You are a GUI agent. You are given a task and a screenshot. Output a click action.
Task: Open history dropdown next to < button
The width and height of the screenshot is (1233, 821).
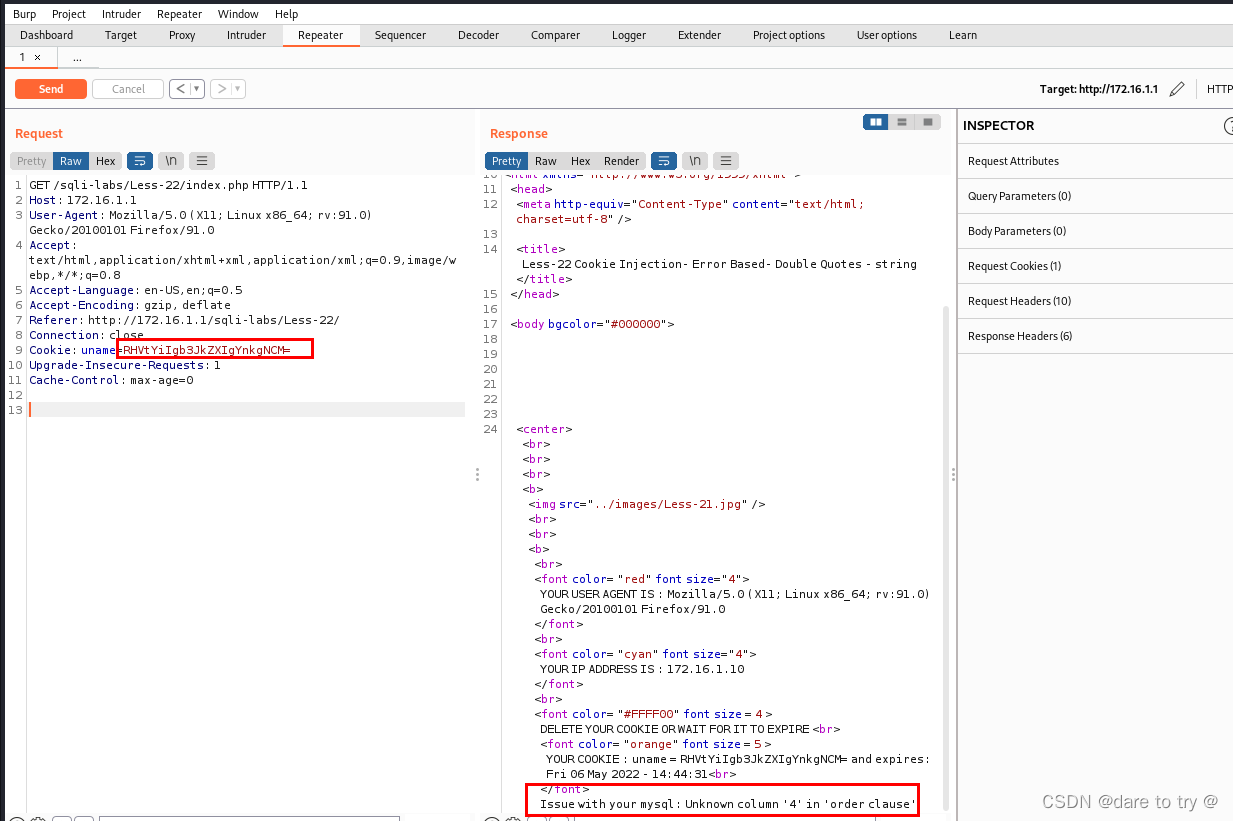(197, 89)
